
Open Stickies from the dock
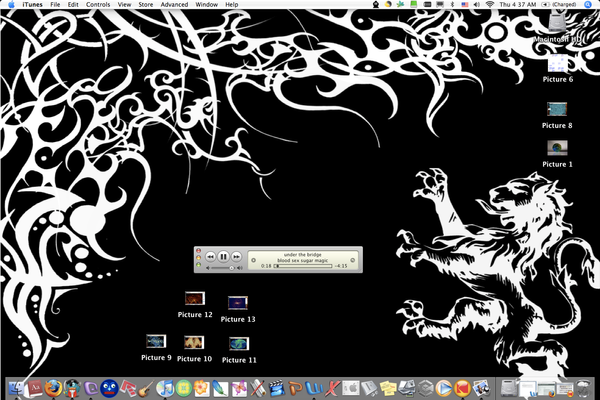pyautogui.click(x=388, y=389)
